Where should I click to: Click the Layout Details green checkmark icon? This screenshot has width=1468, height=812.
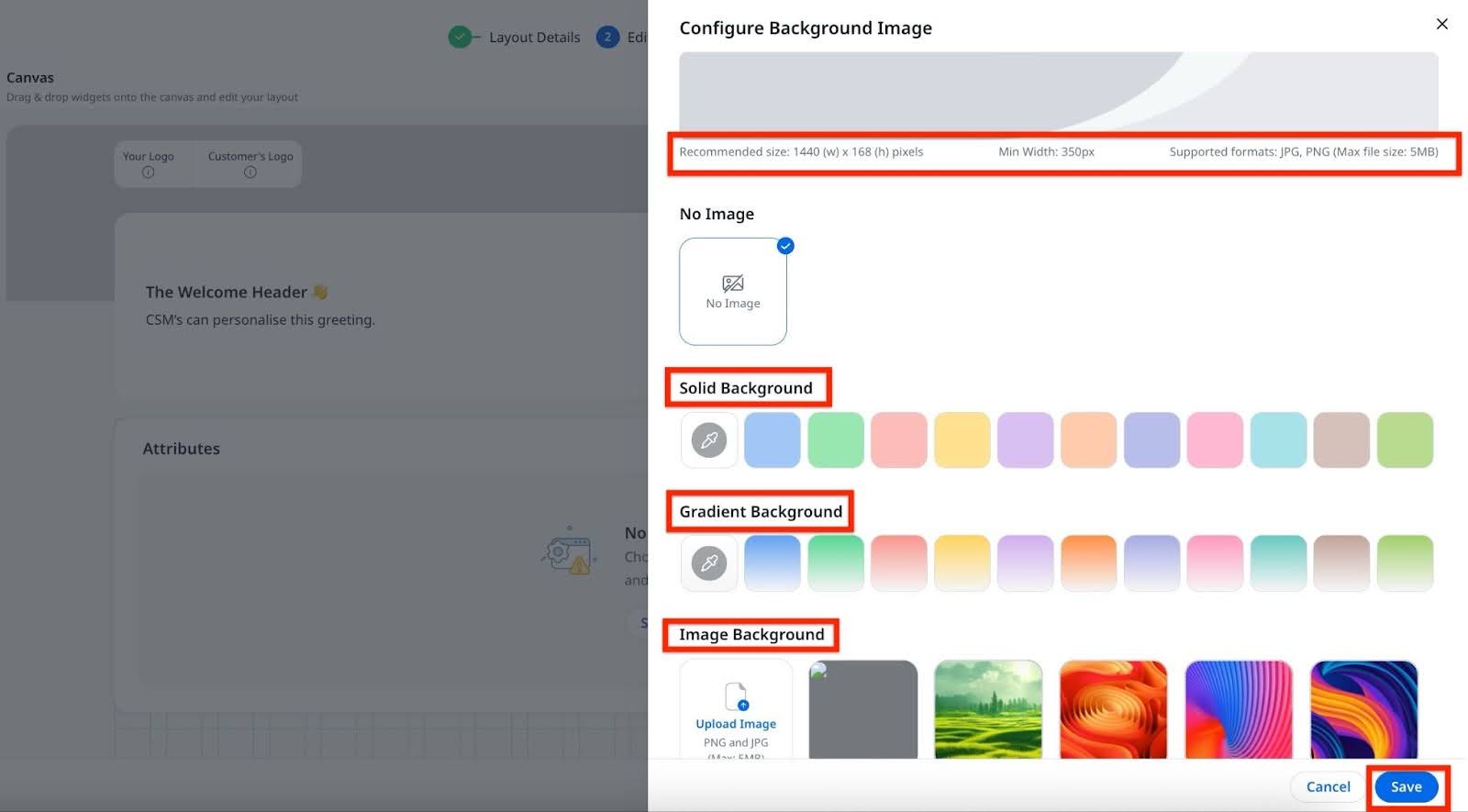pyautogui.click(x=460, y=37)
